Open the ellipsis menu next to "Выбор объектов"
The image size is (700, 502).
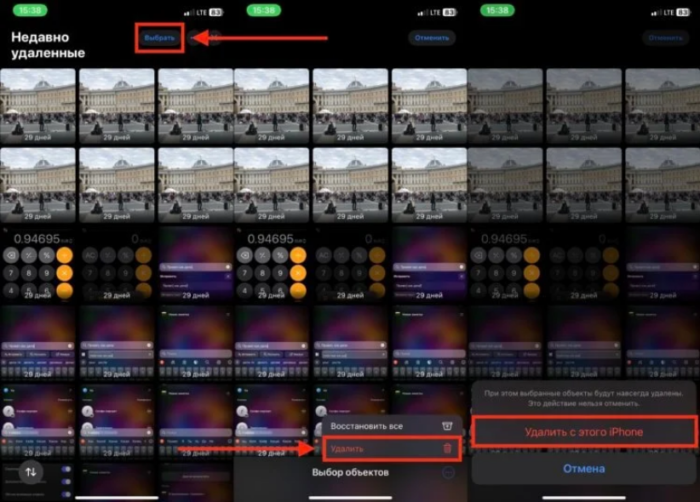[x=447, y=472]
